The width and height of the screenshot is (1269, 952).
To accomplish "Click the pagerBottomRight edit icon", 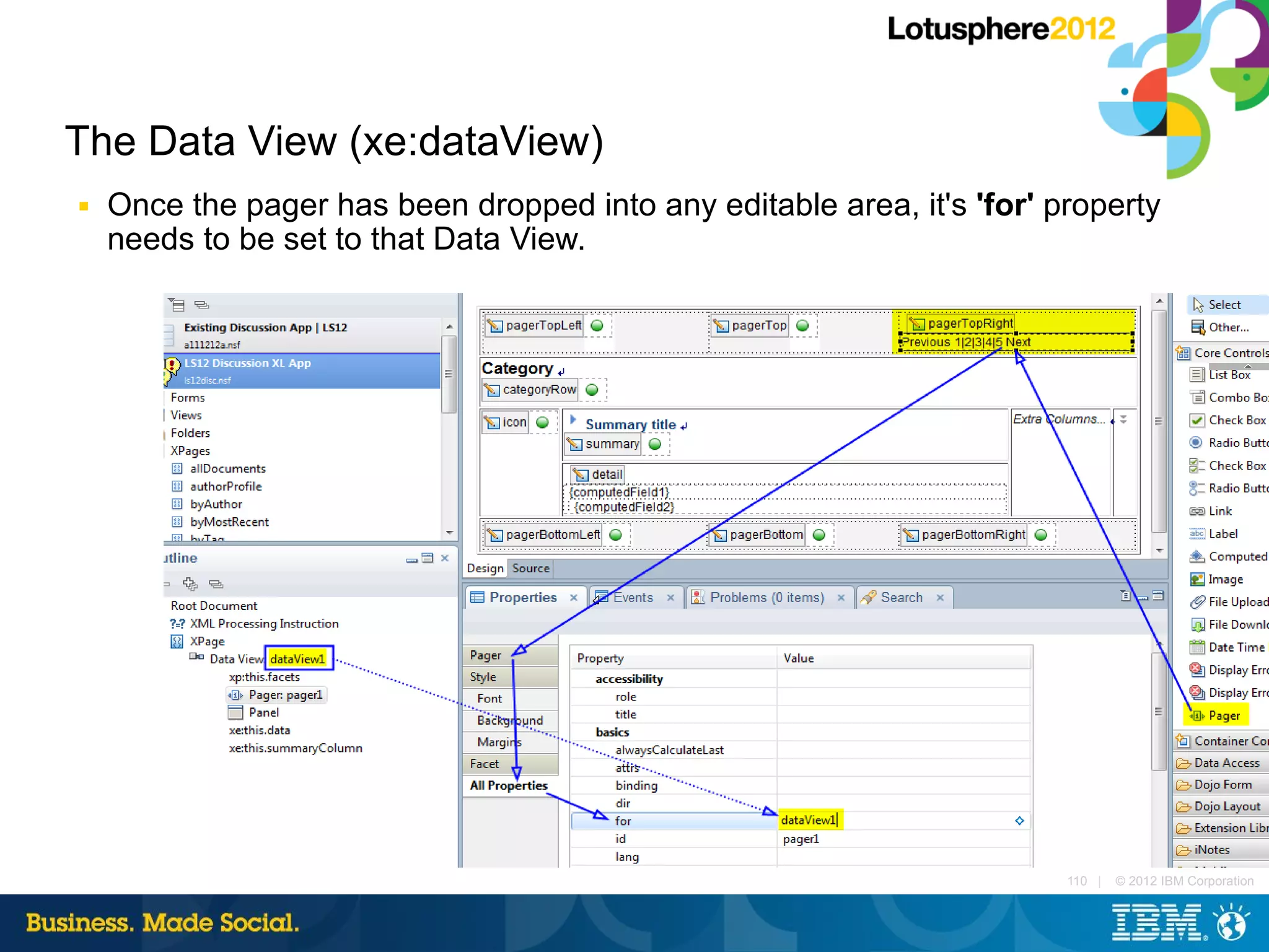I will (x=911, y=535).
